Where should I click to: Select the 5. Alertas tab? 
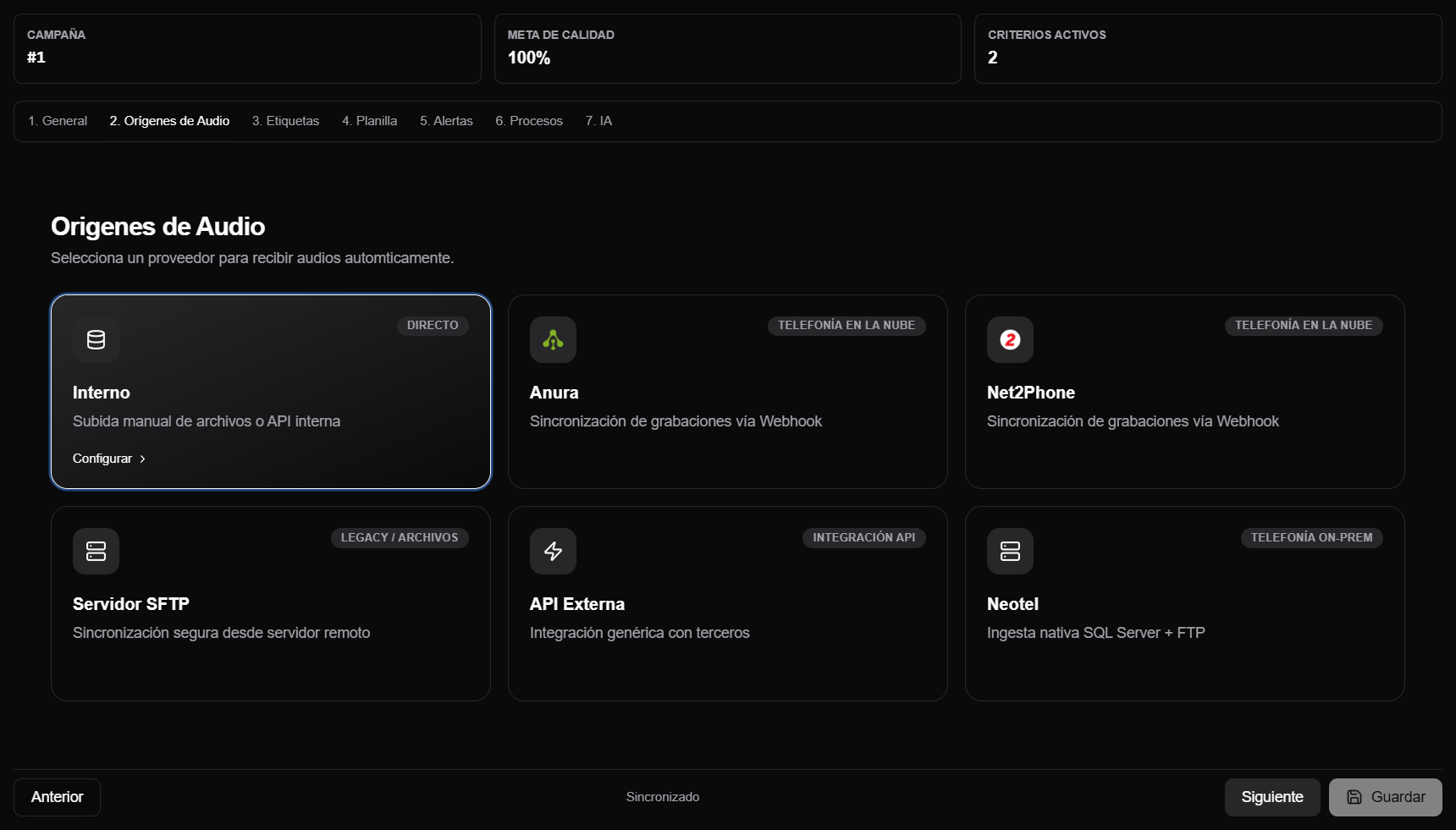(446, 121)
